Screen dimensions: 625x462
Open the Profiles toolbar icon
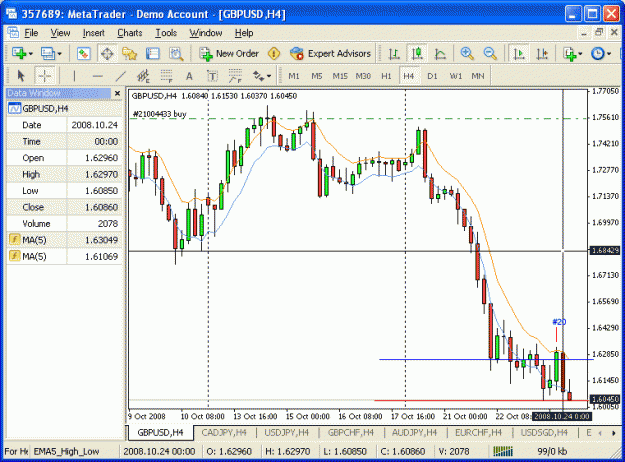point(48,53)
